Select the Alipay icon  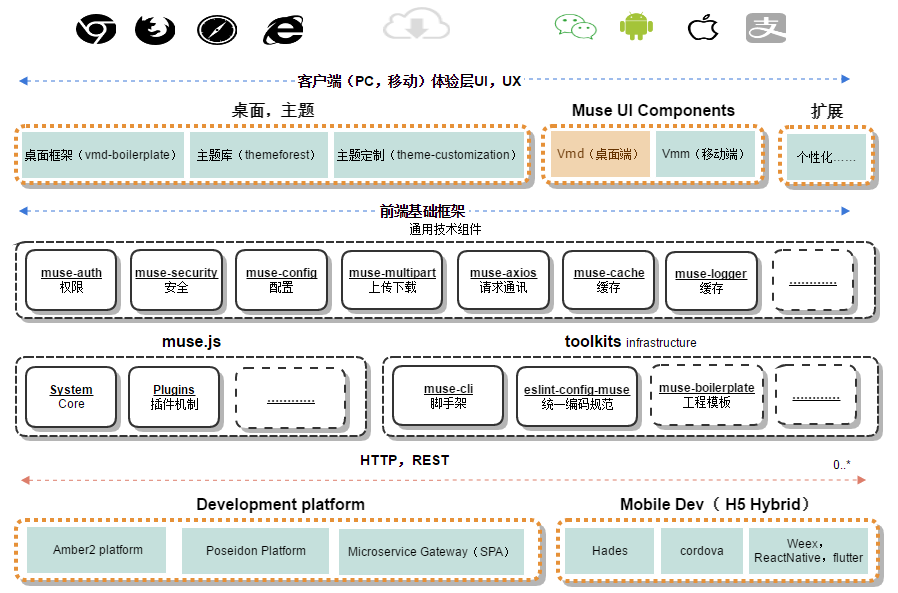point(765,27)
